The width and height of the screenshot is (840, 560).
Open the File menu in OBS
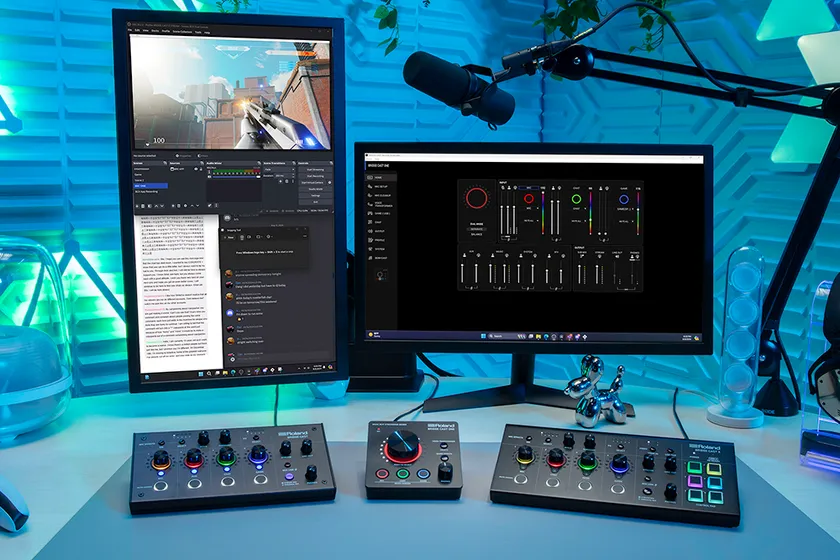pos(131,33)
